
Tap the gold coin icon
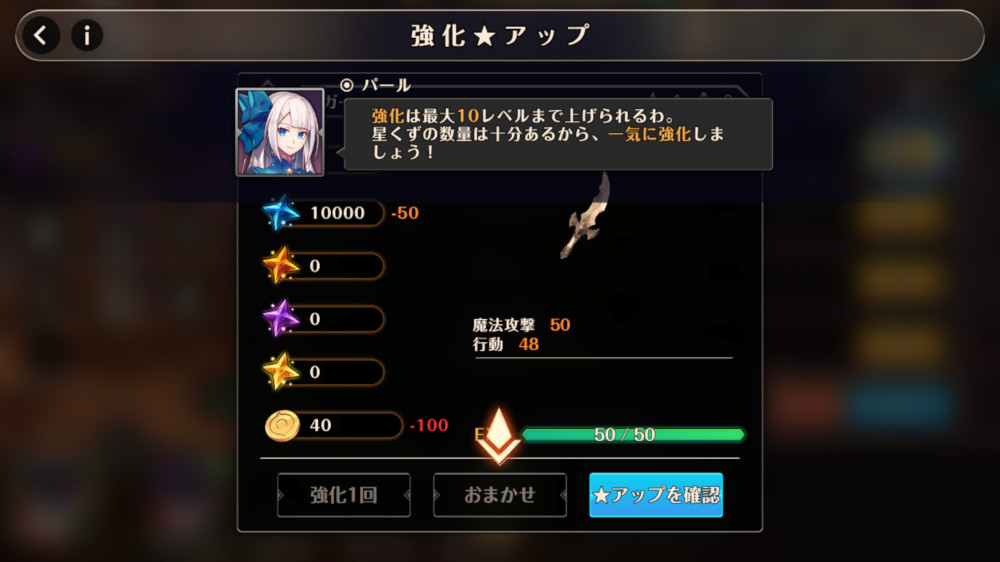pyautogui.click(x=282, y=425)
